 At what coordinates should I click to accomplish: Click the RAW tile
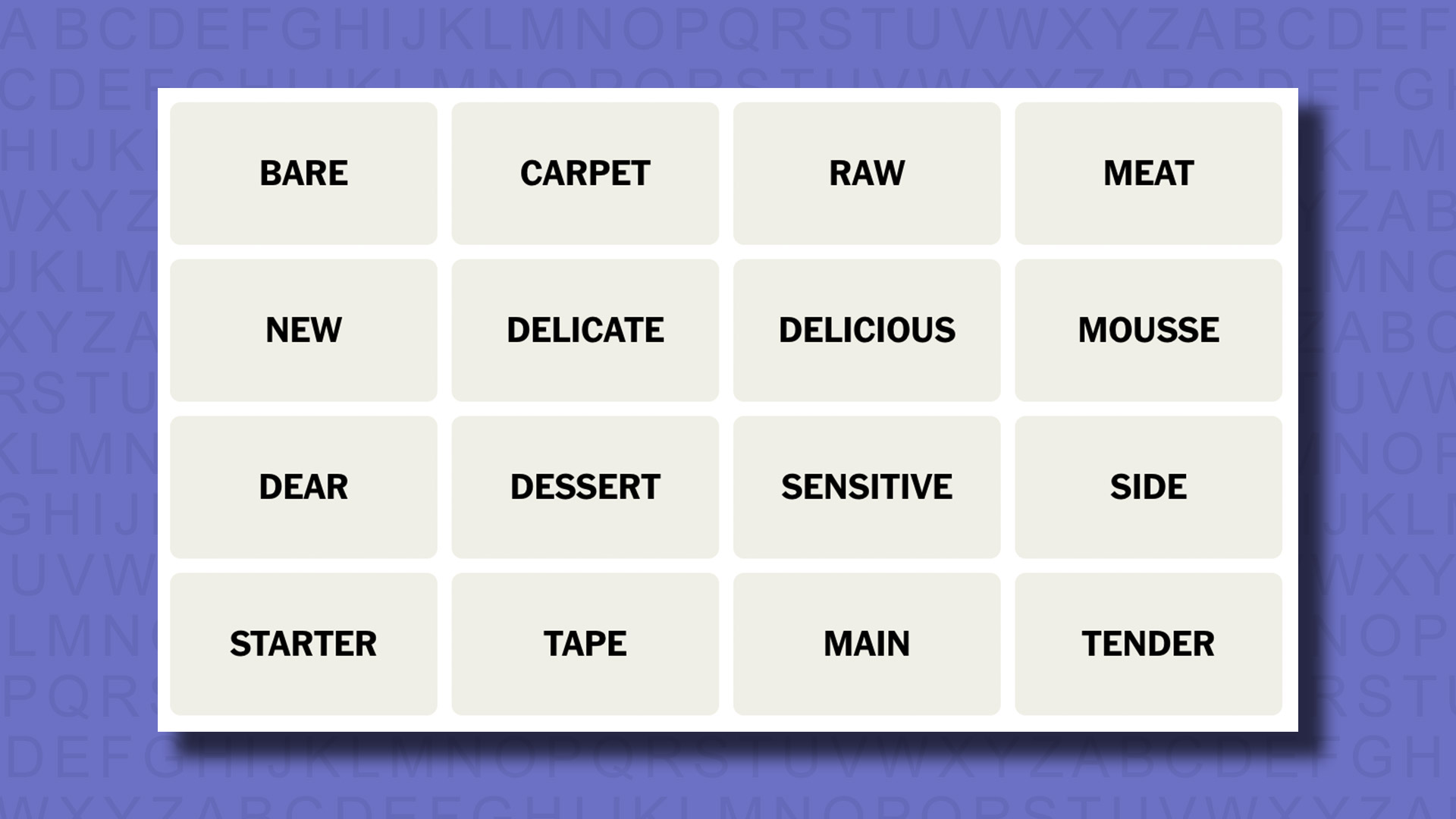click(x=867, y=172)
